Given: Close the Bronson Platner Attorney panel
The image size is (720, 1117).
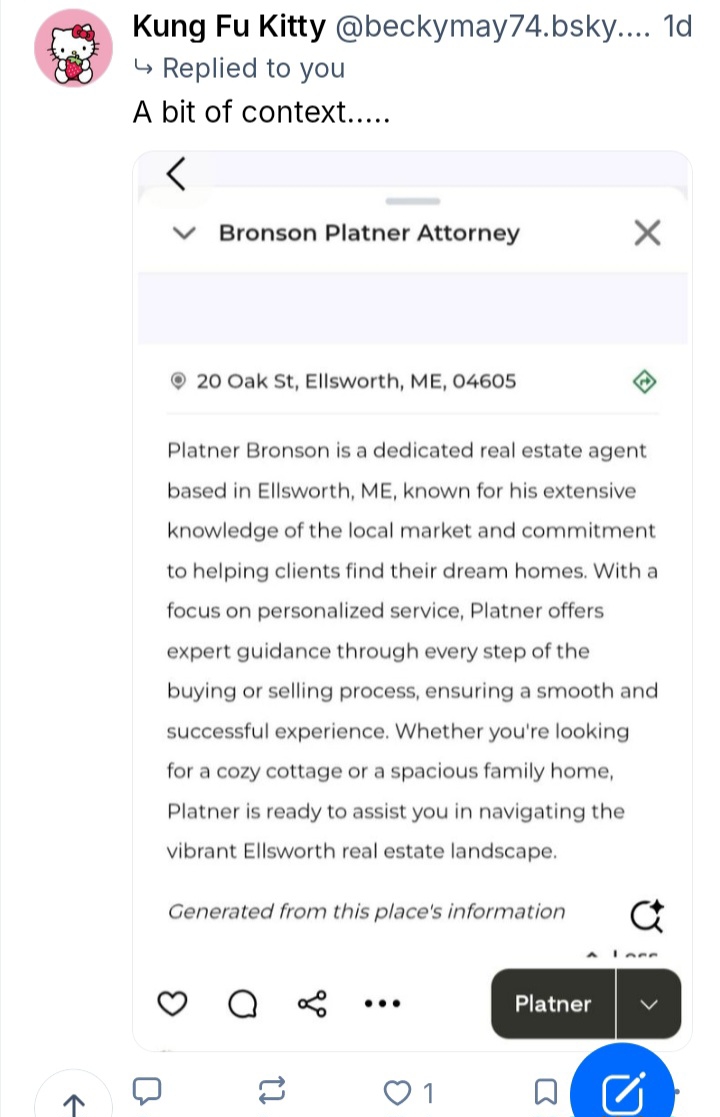Looking at the screenshot, I should click(648, 233).
